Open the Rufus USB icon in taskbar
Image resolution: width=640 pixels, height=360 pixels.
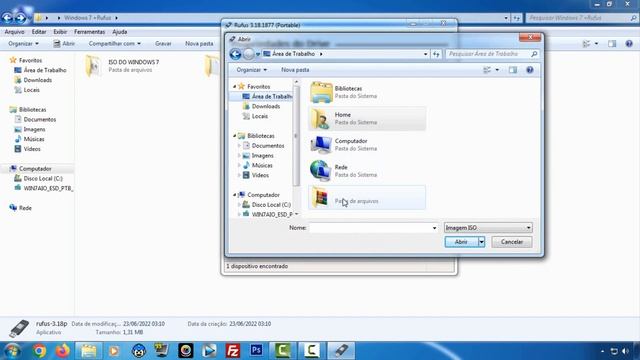(341, 351)
